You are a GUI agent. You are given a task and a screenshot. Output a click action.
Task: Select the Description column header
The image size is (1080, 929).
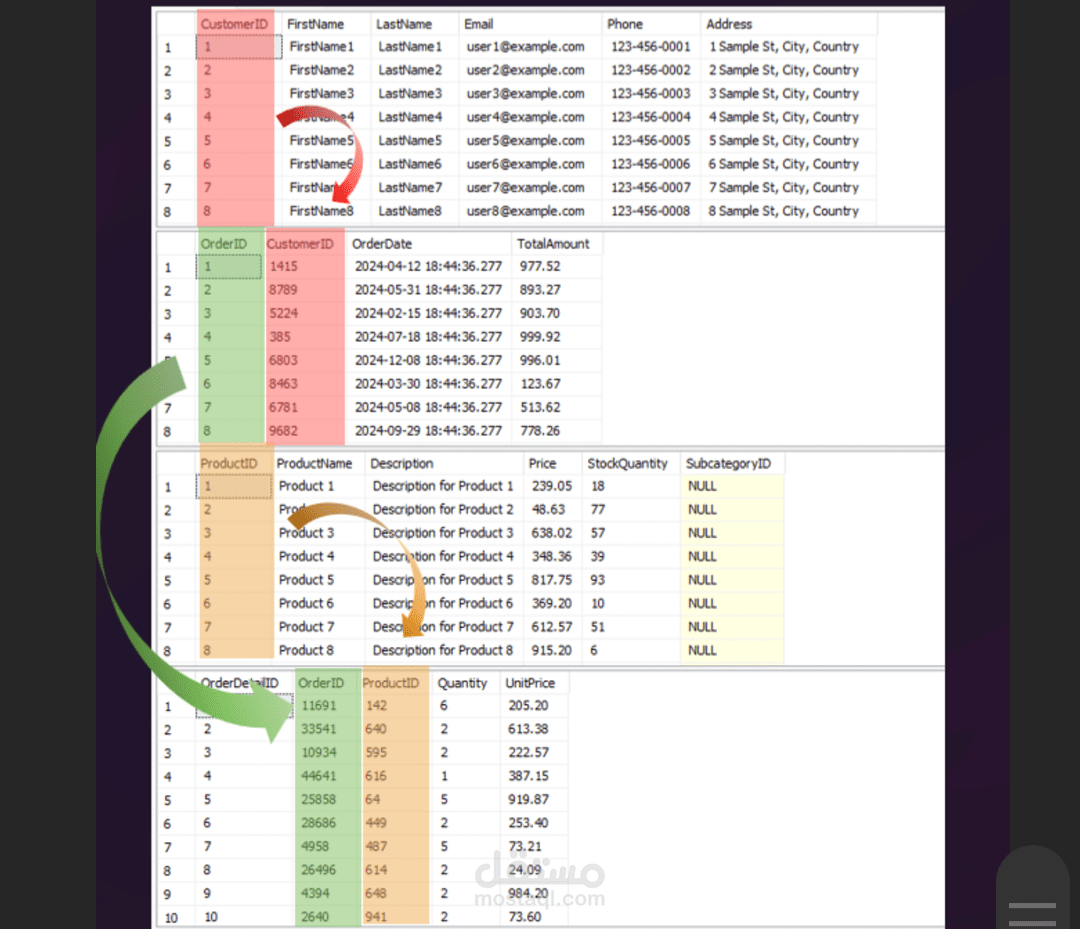[402, 463]
